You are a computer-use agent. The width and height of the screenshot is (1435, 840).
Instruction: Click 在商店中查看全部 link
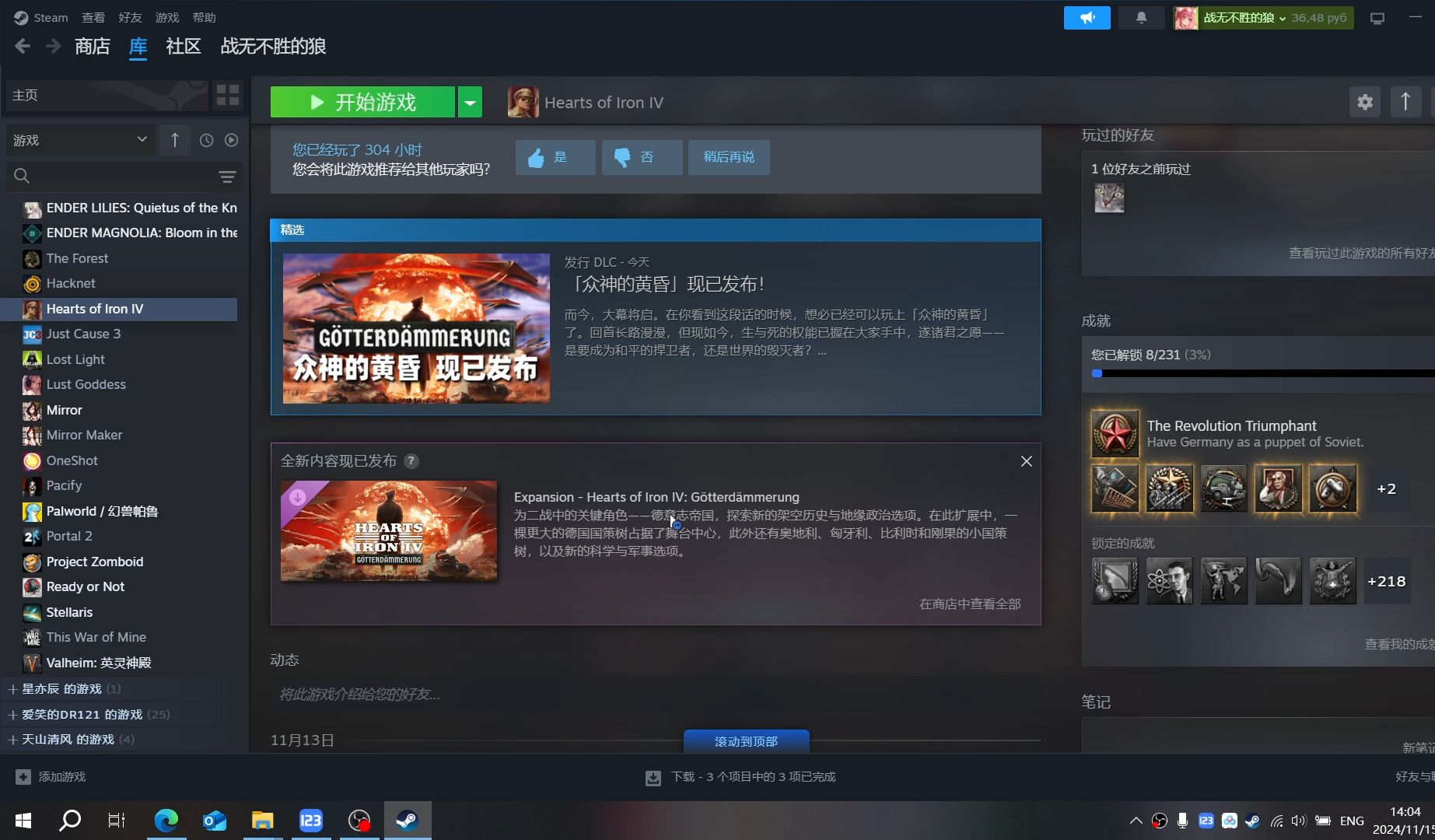970,604
